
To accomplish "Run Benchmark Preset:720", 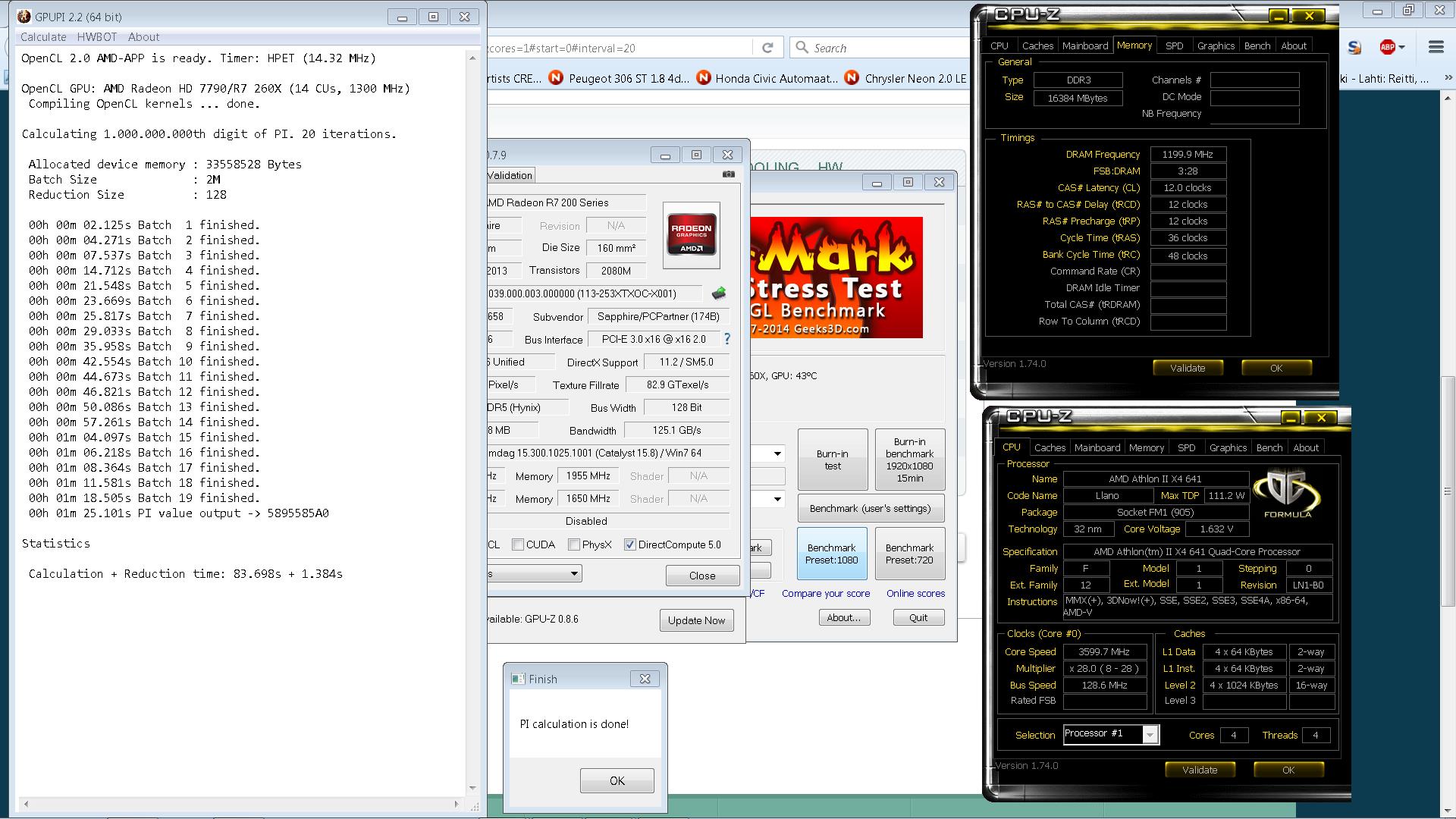I will click(x=909, y=554).
